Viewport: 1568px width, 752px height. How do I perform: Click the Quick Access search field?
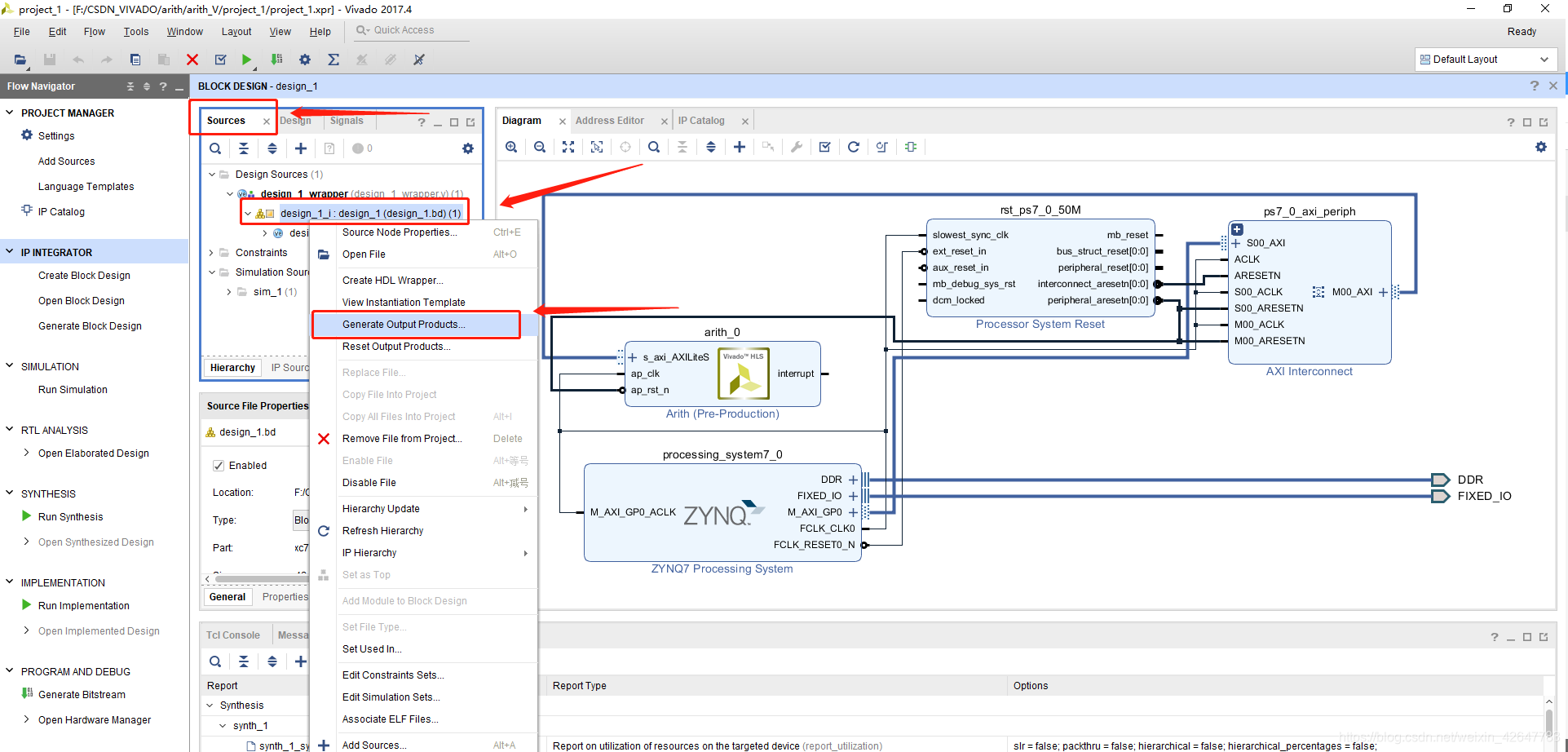point(412,30)
